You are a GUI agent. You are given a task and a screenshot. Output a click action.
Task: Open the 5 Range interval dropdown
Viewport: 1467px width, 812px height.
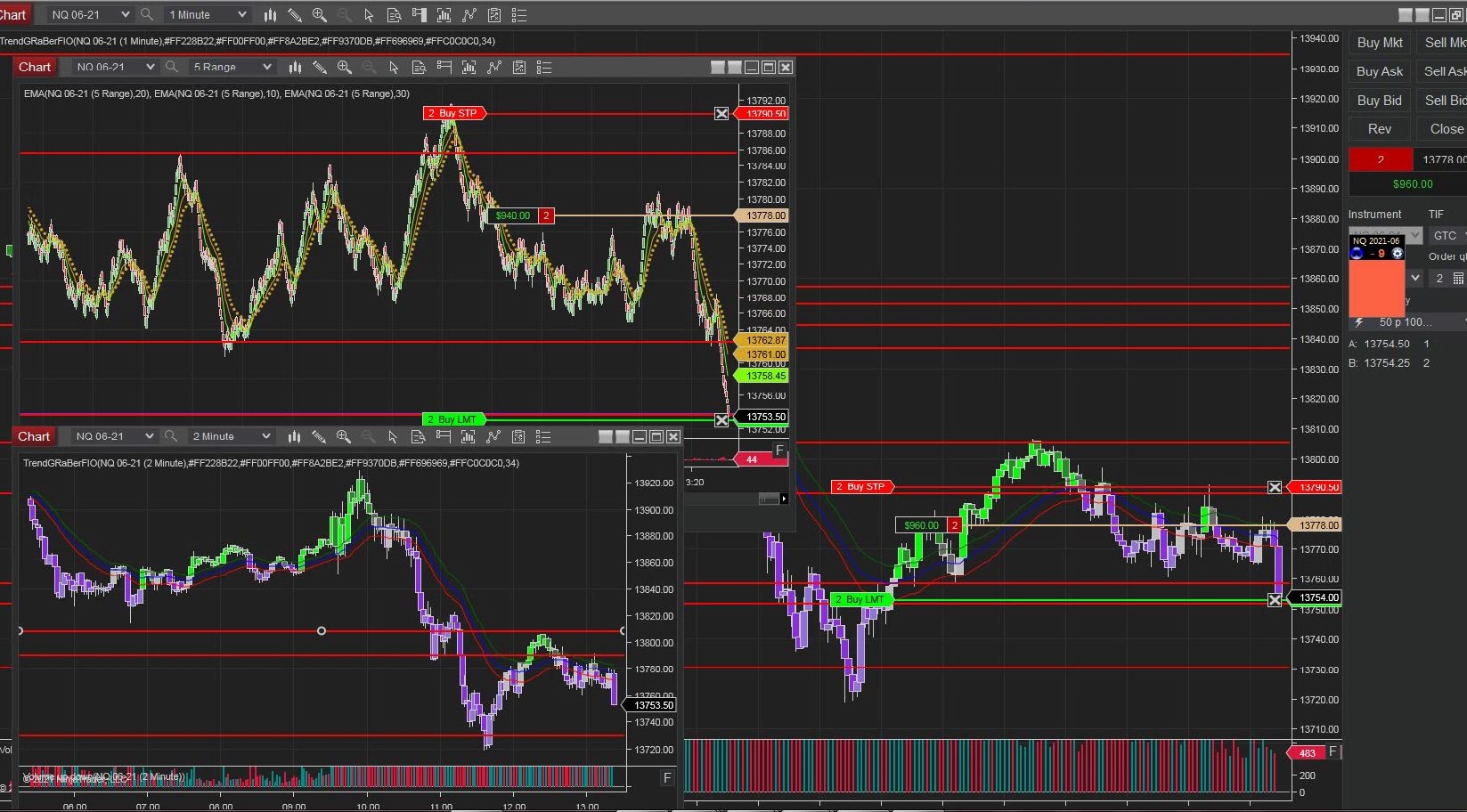(x=232, y=67)
